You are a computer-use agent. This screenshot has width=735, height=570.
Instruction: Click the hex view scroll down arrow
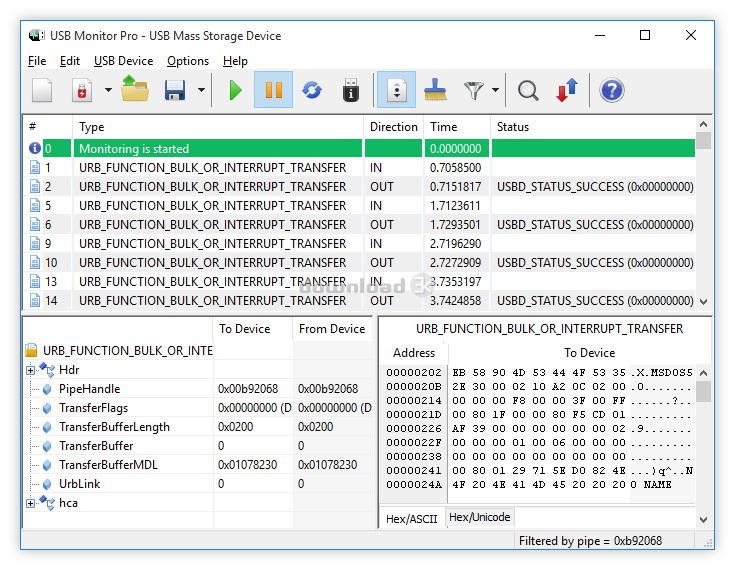tap(703, 519)
